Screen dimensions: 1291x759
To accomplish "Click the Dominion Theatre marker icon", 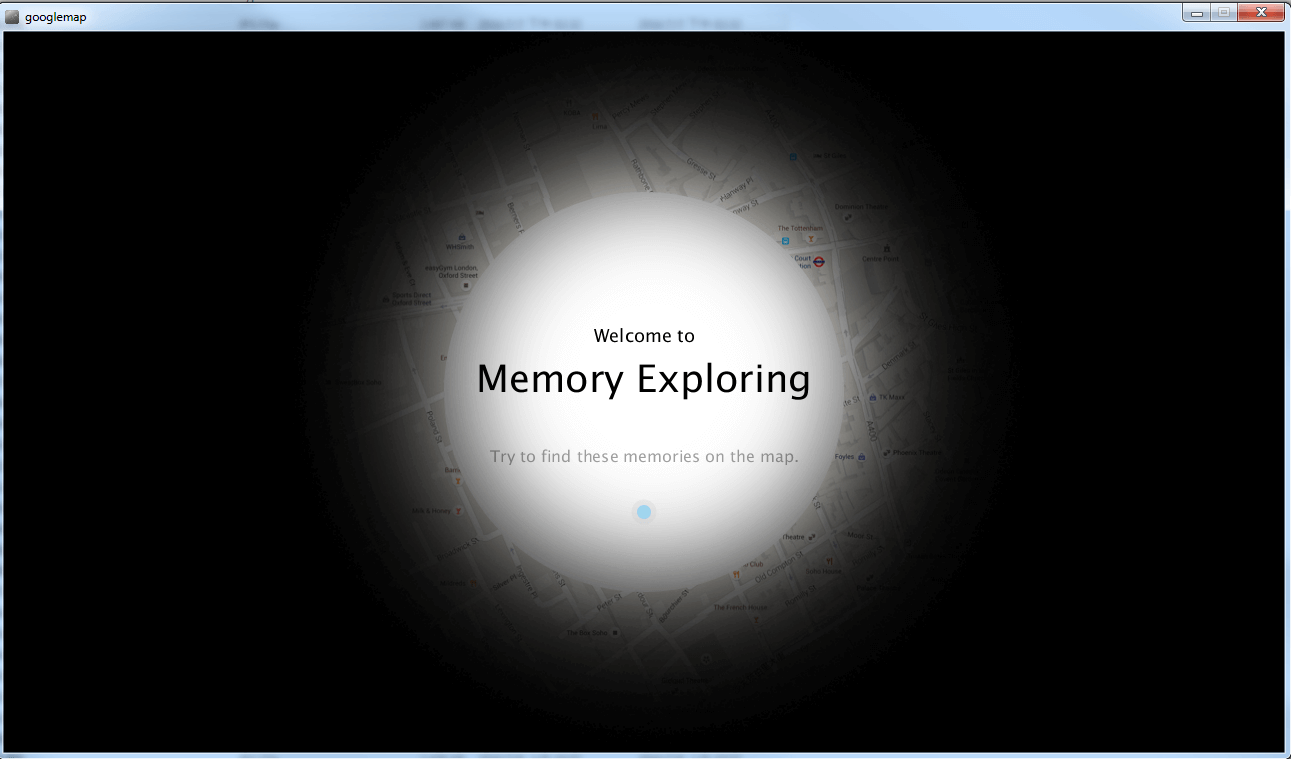I will [x=848, y=217].
